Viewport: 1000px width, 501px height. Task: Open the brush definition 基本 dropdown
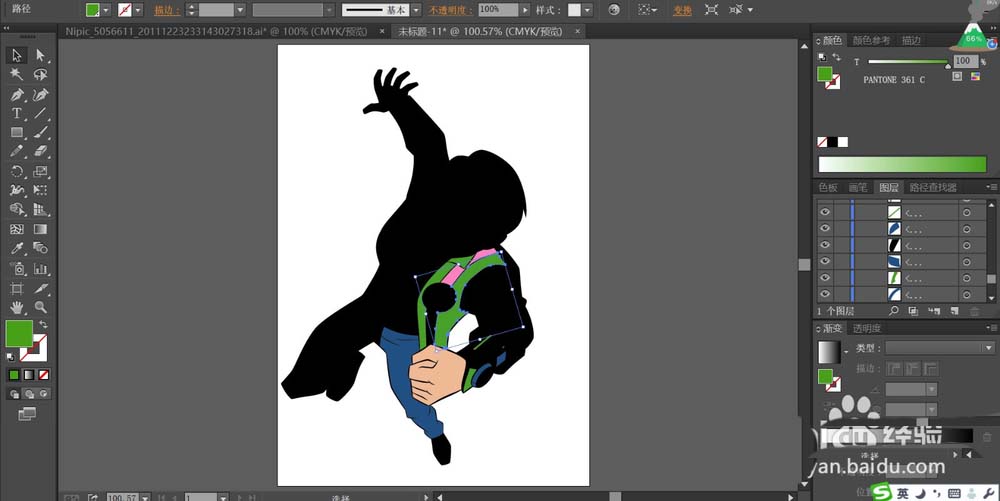tap(416, 10)
